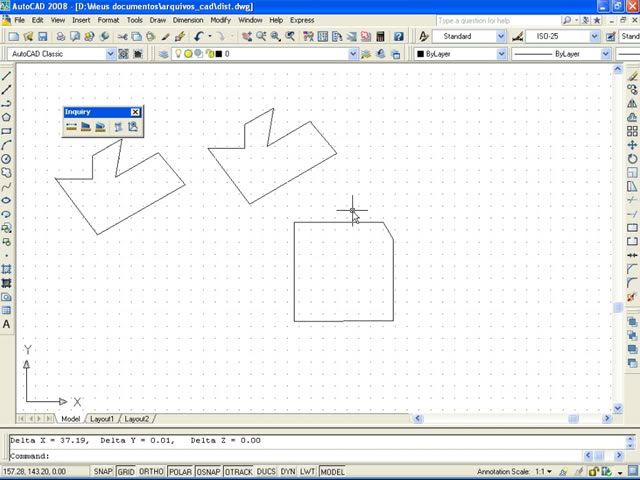Click the Zoom Realtime icon
The width and height of the screenshot is (640, 480).
[x=261, y=37]
